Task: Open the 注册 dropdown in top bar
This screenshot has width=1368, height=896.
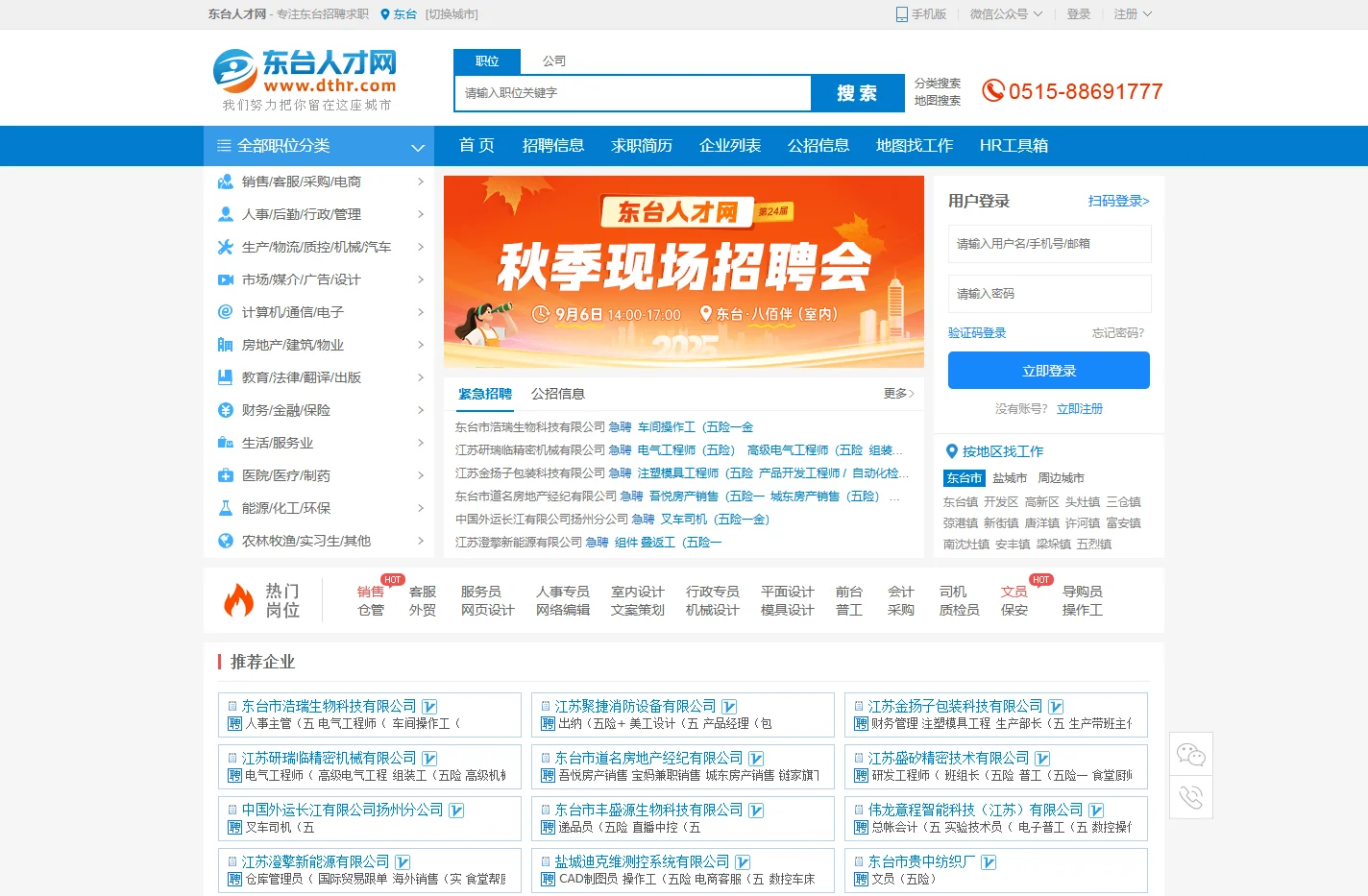Action: click(1133, 14)
